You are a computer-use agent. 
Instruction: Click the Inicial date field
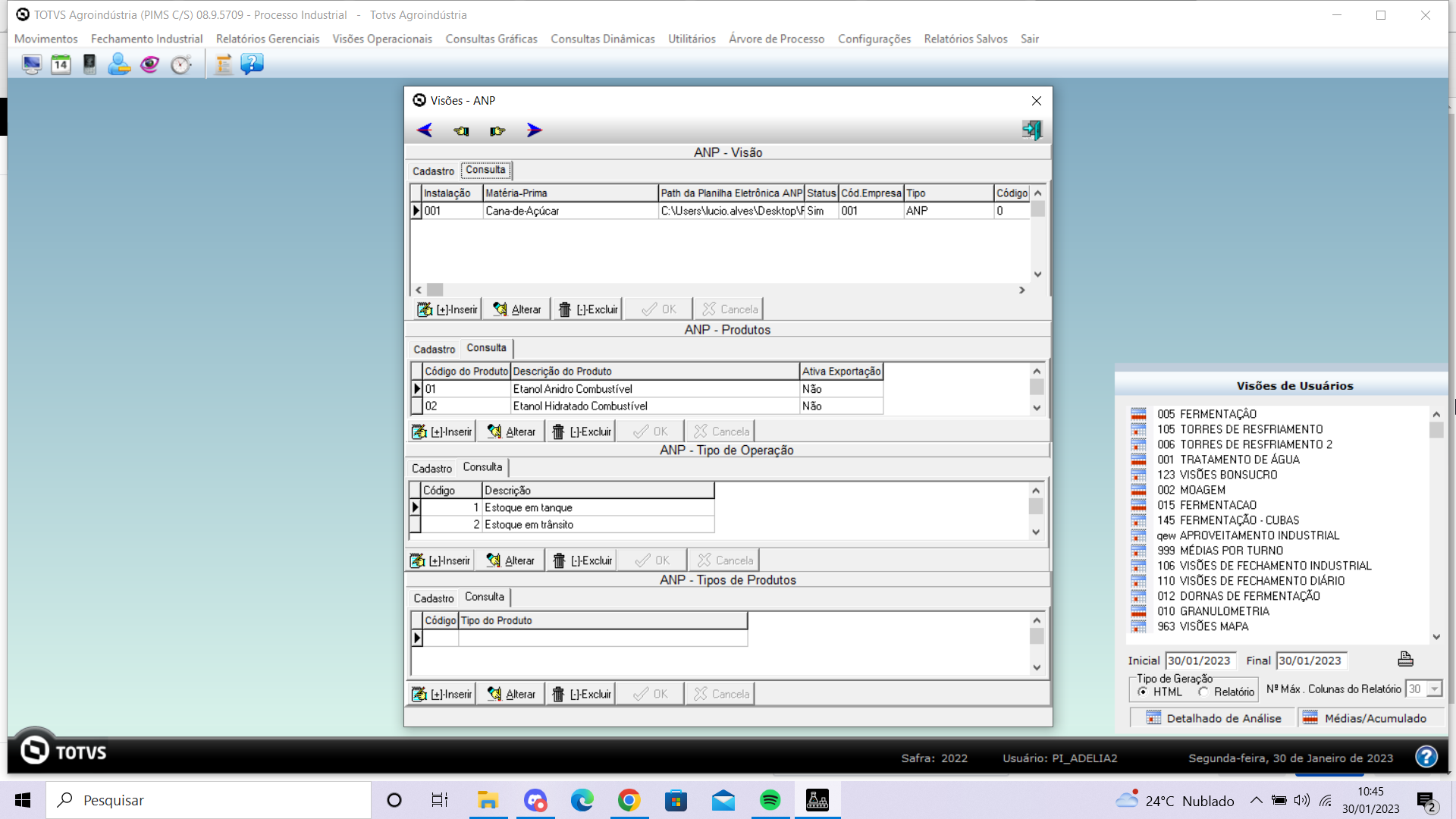(1200, 661)
